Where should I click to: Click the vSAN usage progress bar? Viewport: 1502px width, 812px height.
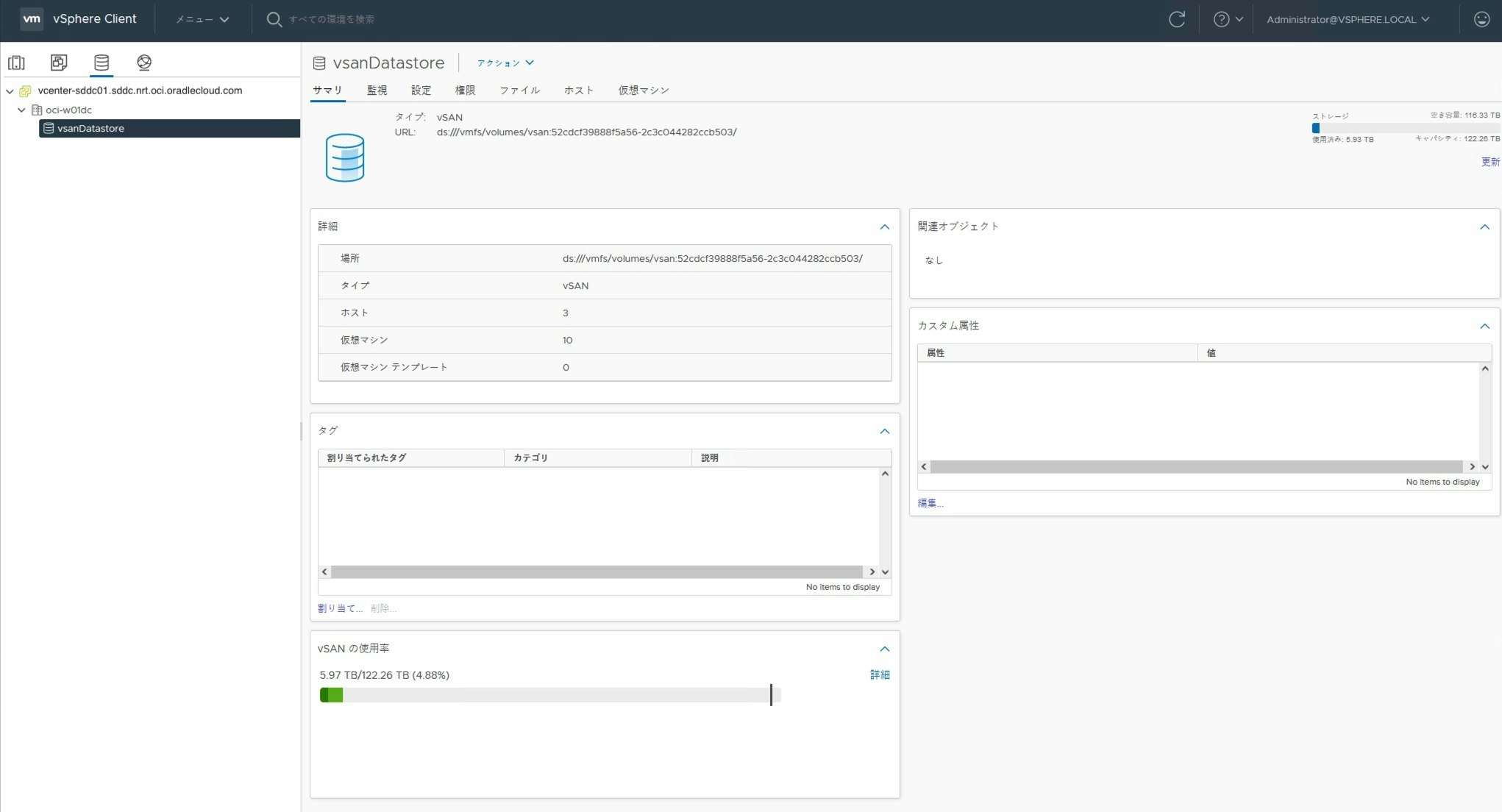click(x=549, y=695)
